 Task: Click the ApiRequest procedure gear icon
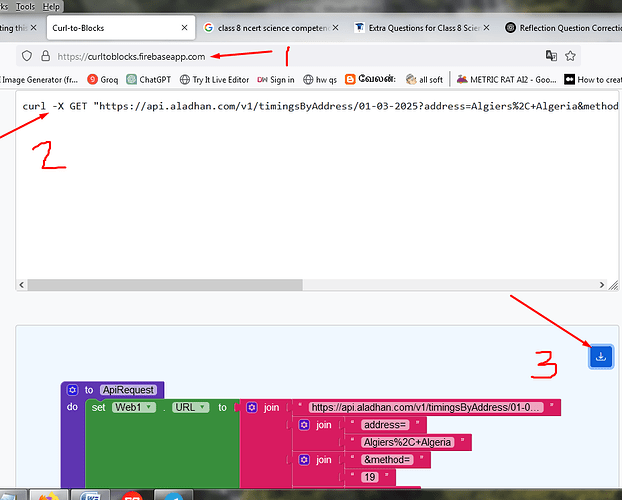[72, 390]
